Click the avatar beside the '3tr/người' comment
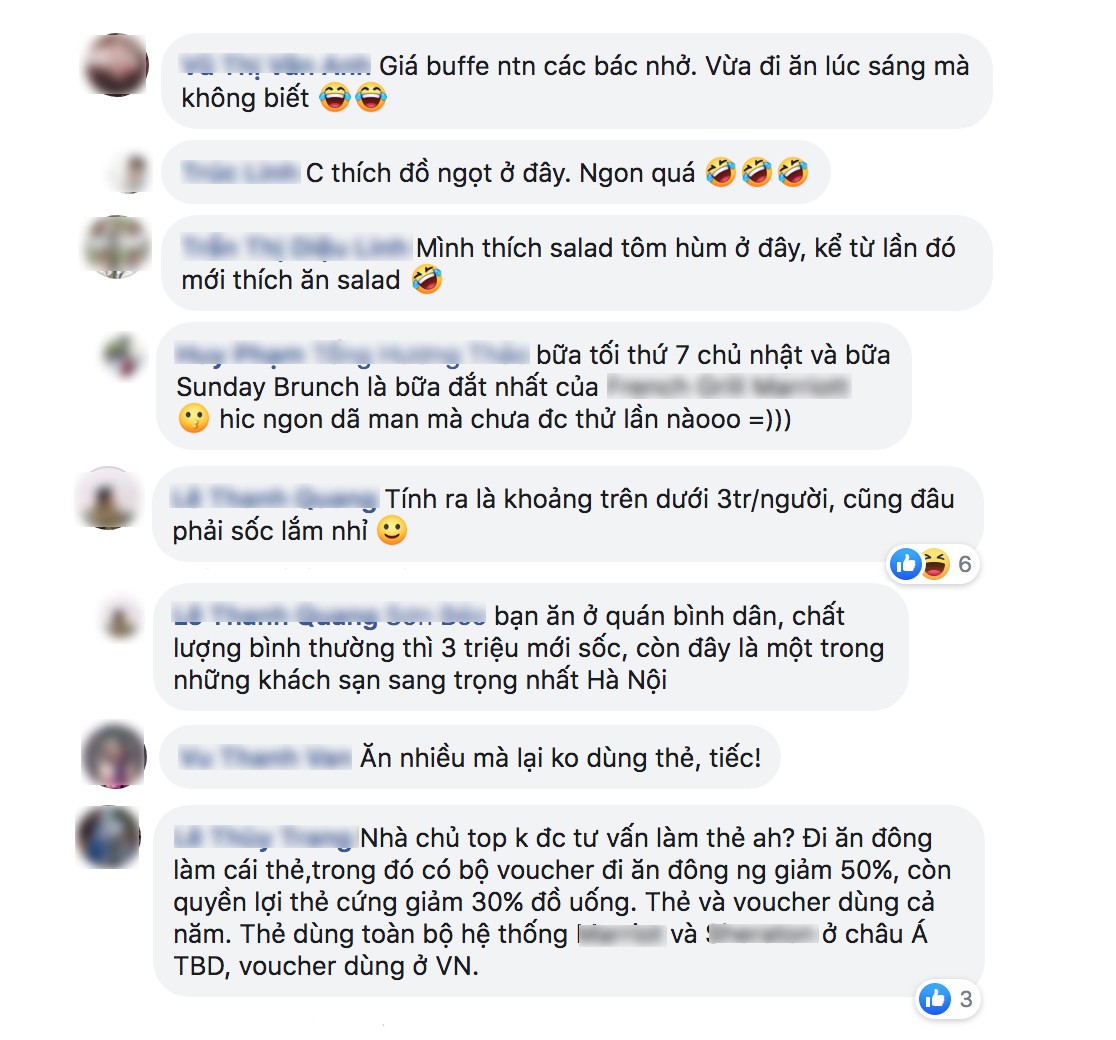This screenshot has width=1116, height=1040. (108, 498)
